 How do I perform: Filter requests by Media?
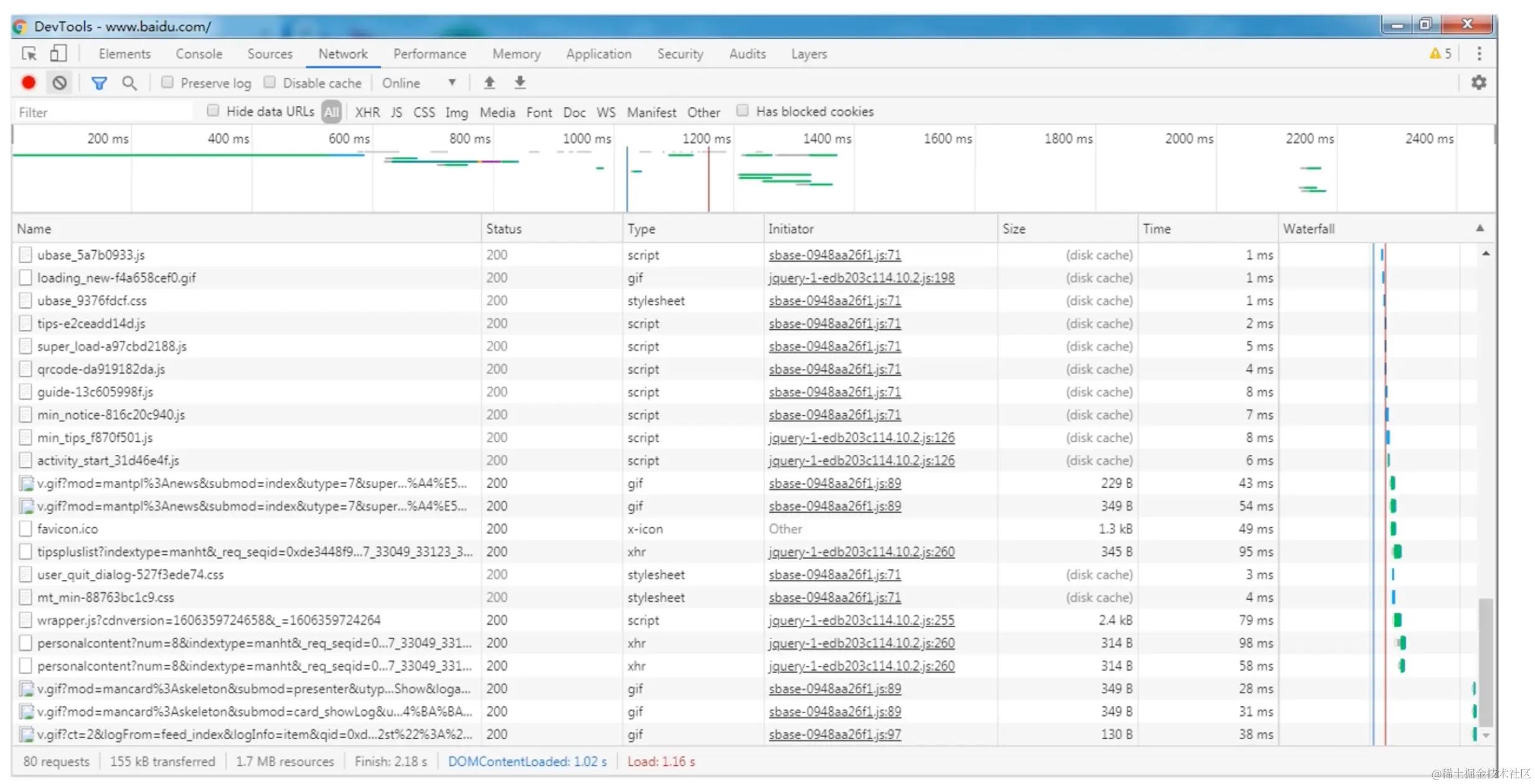(497, 113)
